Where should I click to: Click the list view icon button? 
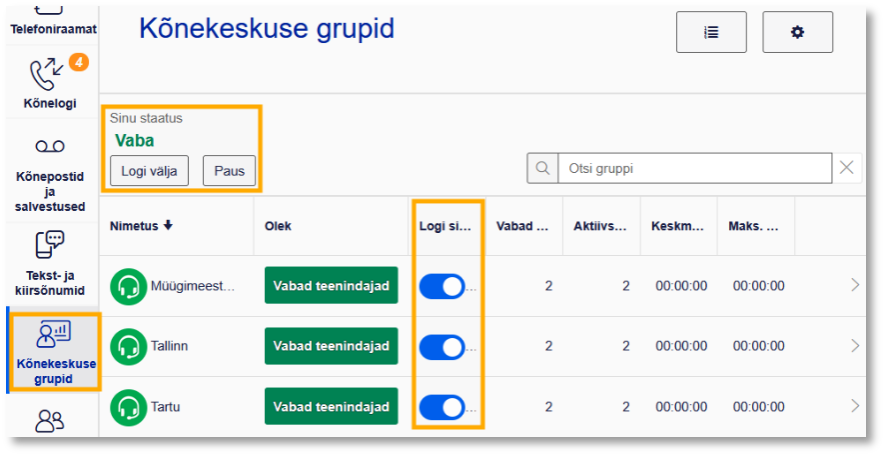coord(711,32)
